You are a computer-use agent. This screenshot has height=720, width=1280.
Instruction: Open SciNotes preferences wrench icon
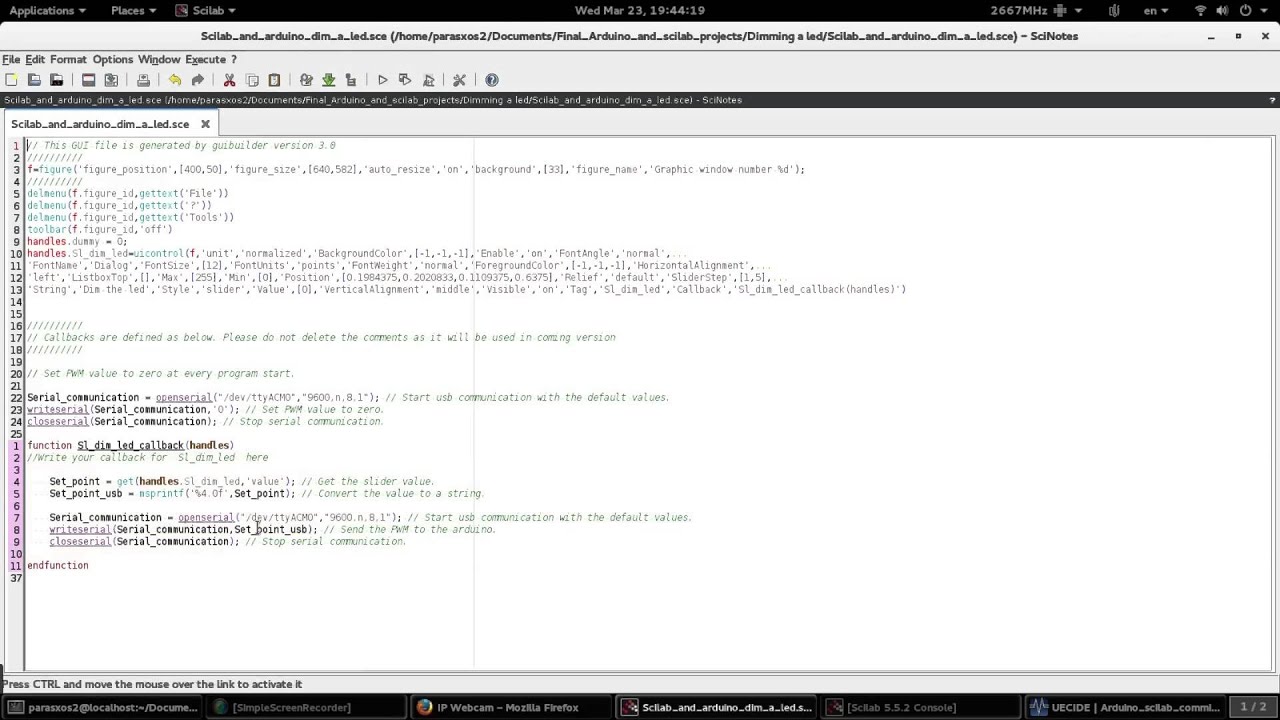point(460,80)
